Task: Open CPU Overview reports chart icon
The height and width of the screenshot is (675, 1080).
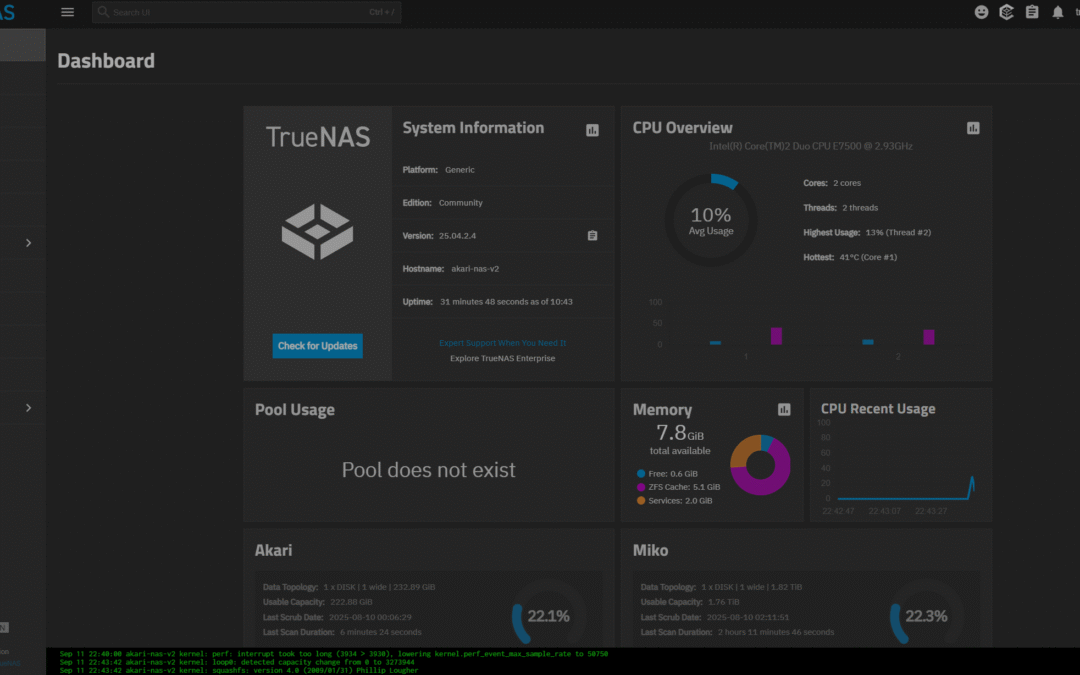Action: click(x=973, y=128)
